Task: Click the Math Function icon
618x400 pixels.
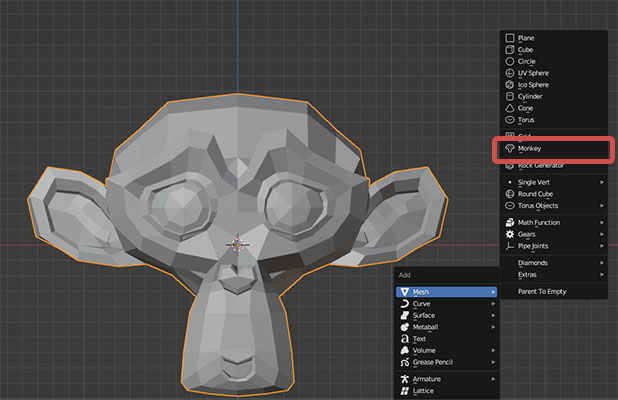Action: 510,223
